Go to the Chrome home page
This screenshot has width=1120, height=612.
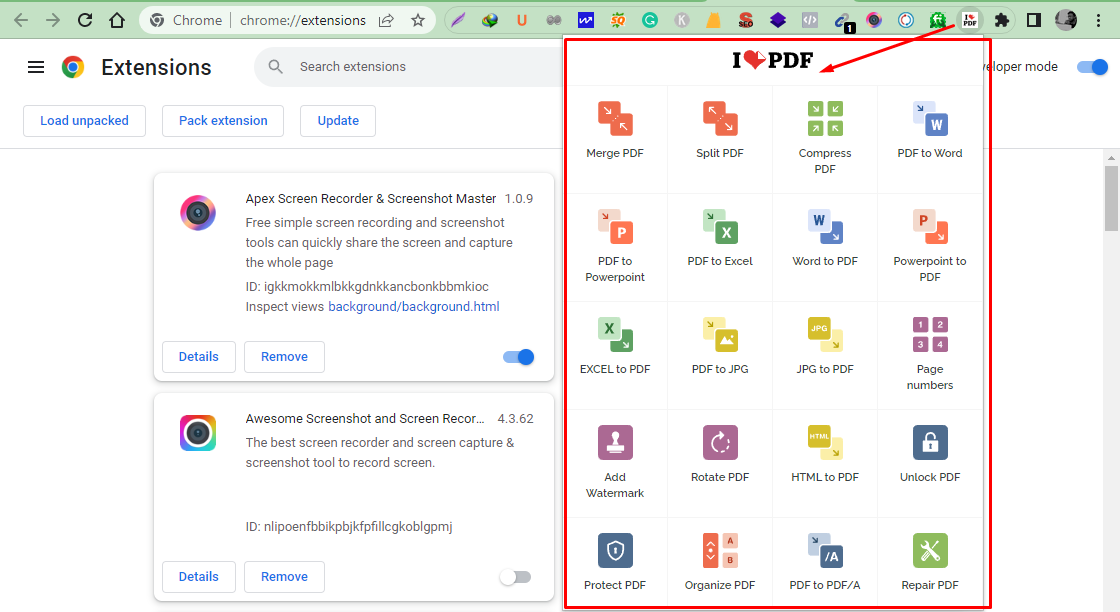coord(116,20)
